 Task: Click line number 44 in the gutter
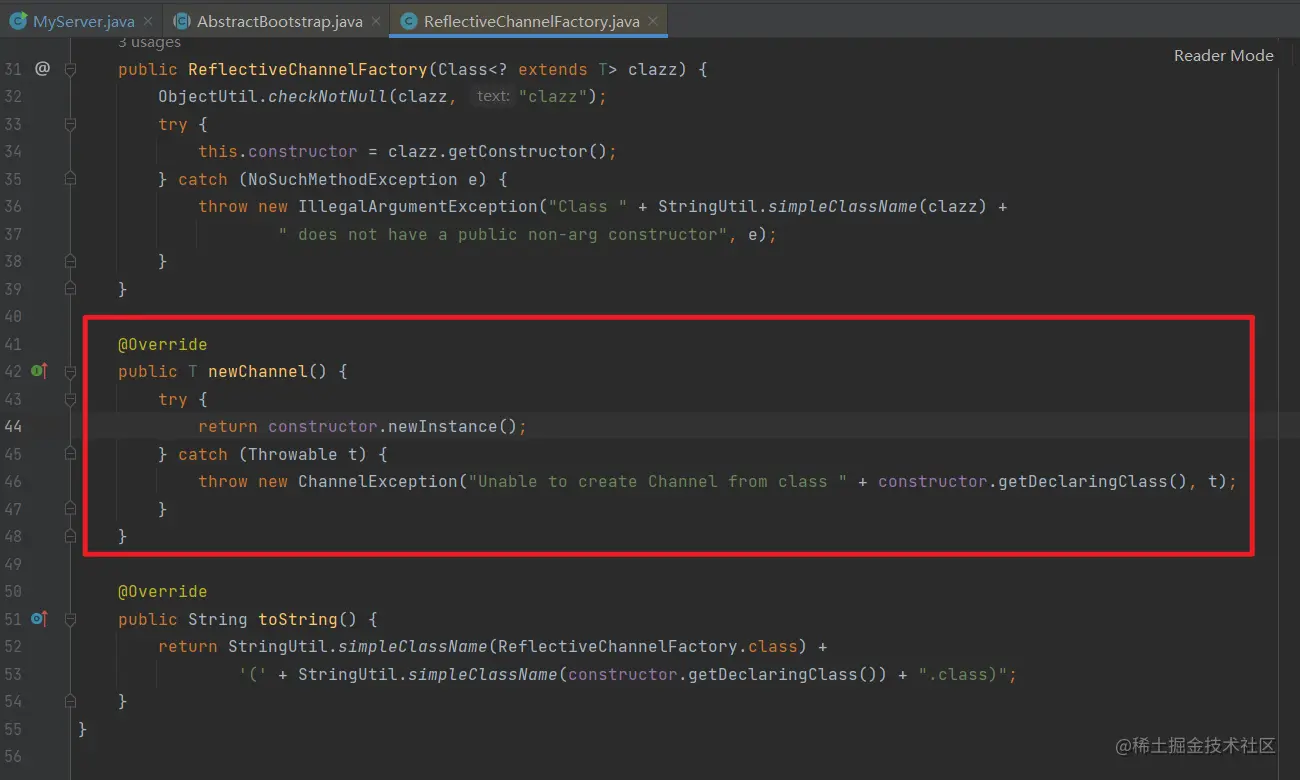(12, 426)
